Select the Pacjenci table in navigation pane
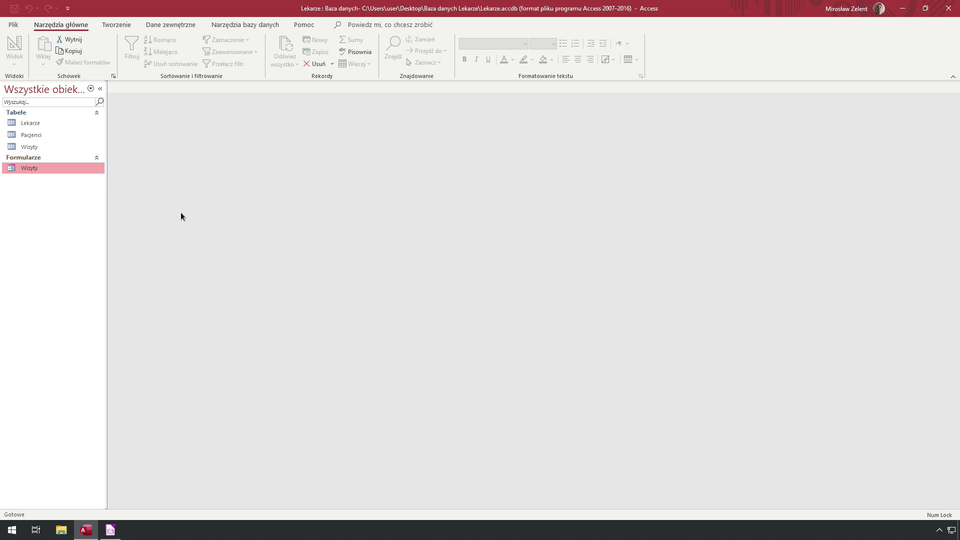 (x=31, y=135)
